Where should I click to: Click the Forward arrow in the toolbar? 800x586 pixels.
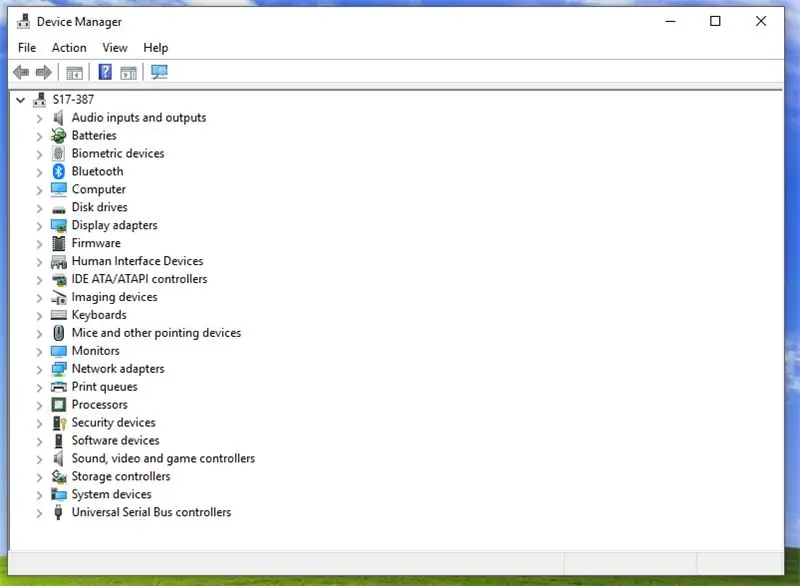pyautogui.click(x=43, y=72)
